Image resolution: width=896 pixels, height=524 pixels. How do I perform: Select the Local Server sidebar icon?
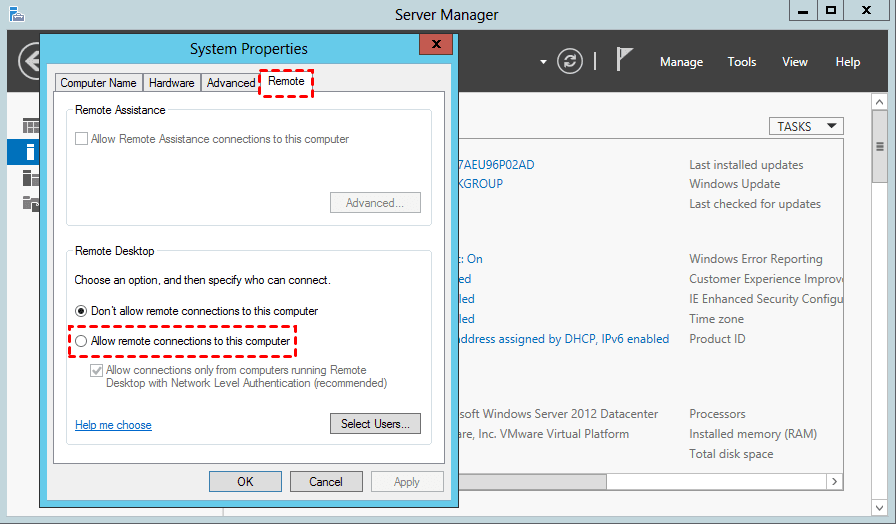(x=30, y=152)
